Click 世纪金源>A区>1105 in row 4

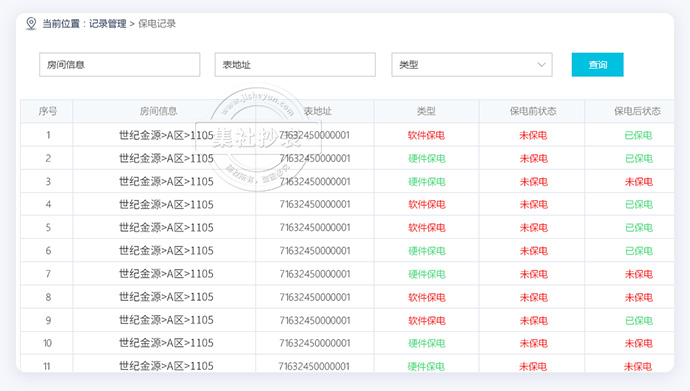click(x=166, y=205)
